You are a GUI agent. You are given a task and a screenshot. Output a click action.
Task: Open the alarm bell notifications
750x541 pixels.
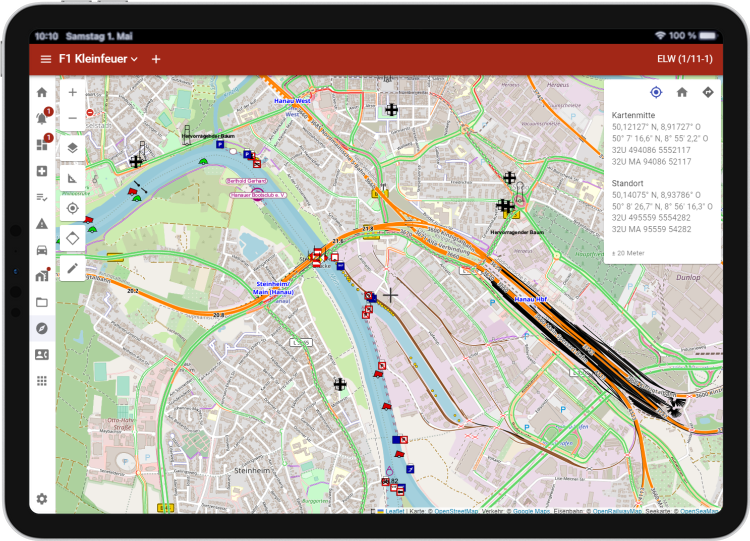point(42,118)
